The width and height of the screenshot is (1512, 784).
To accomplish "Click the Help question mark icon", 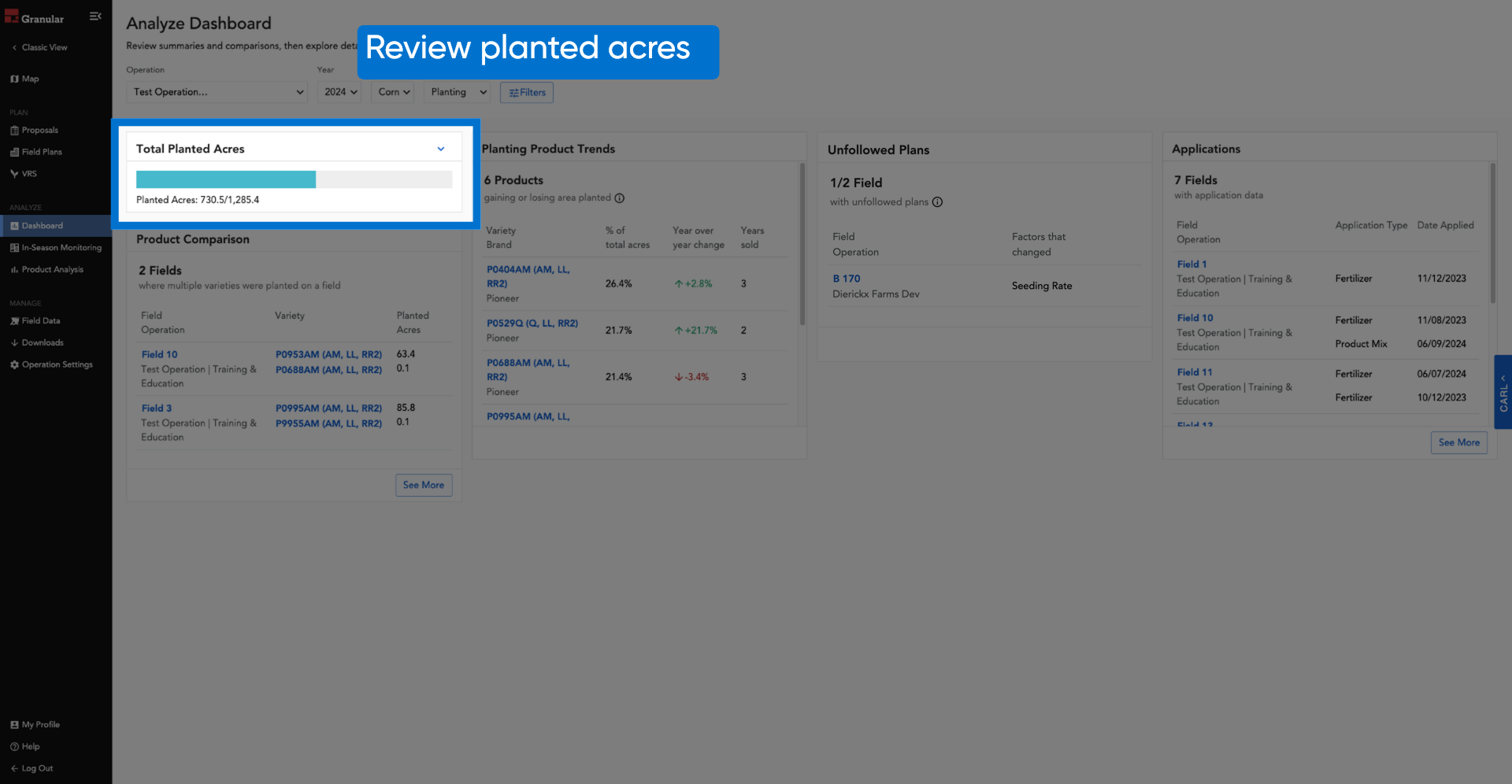I will 14,747.
